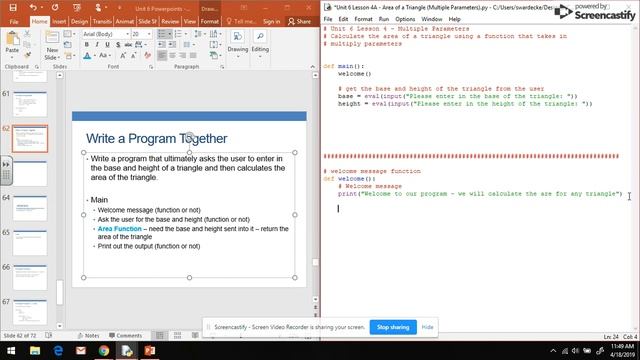
Task: Click the text Shadow icon
Action: pyautogui.click(x=118, y=44)
